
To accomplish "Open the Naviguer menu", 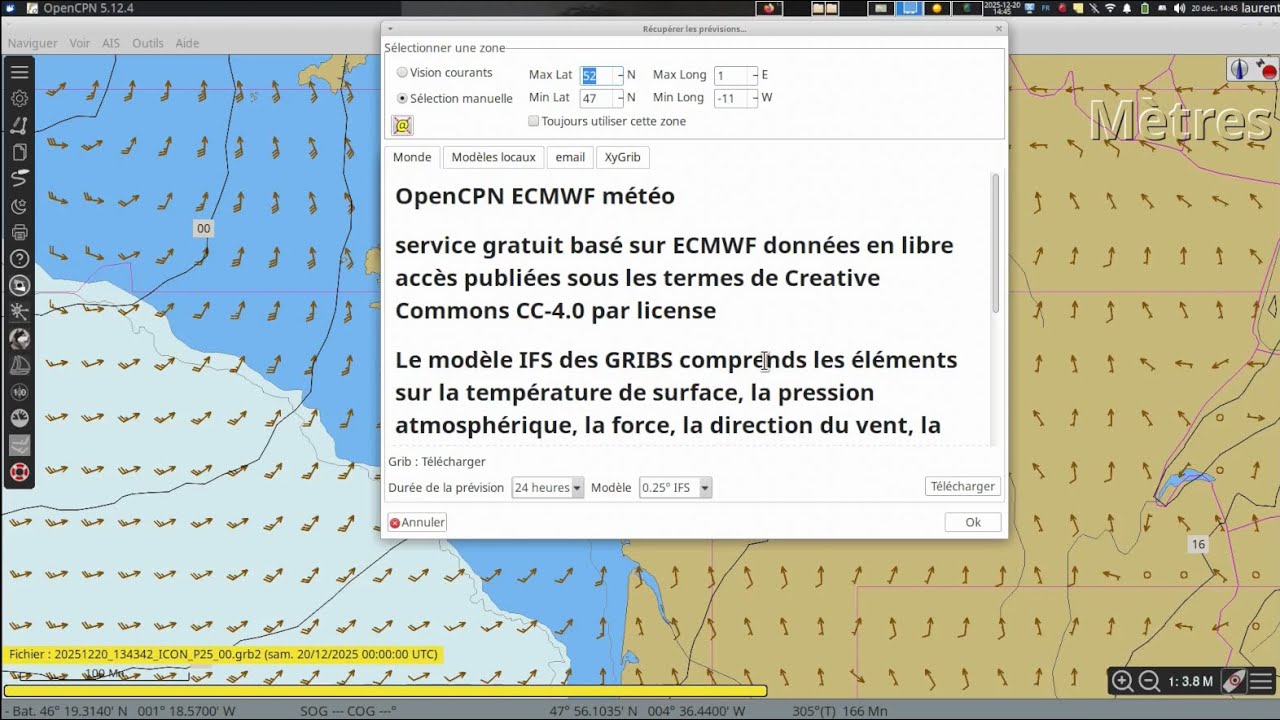I will pos(32,43).
